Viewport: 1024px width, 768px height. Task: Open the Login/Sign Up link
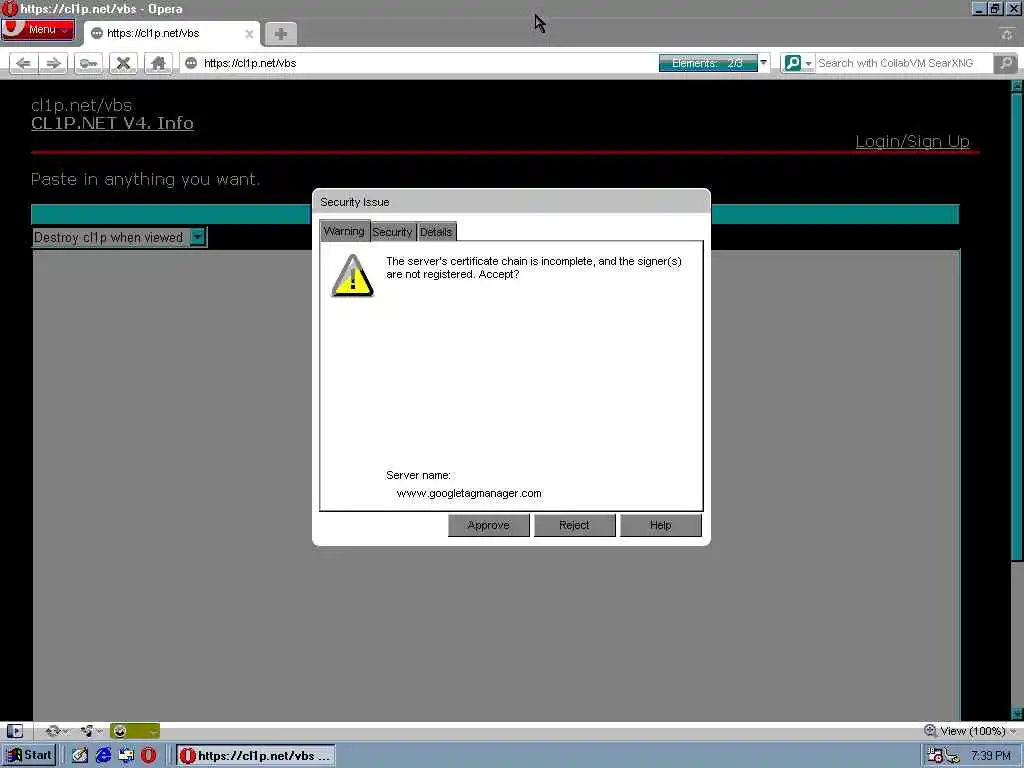point(912,141)
